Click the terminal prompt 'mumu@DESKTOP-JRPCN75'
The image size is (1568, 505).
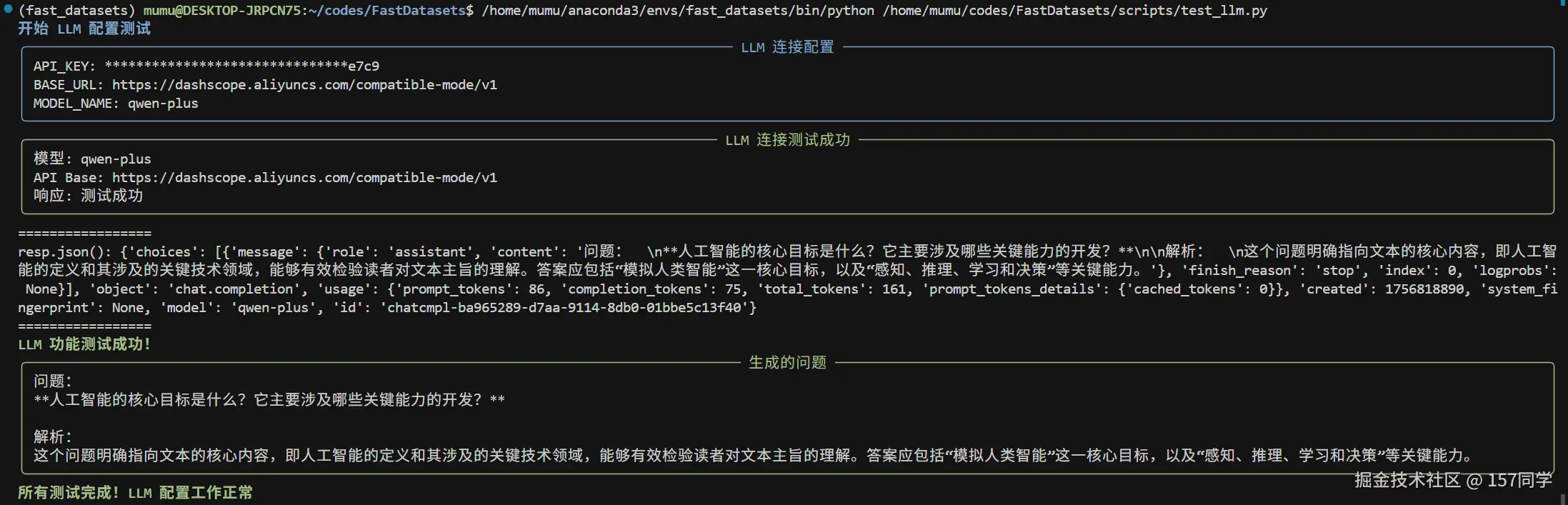[x=222, y=11]
